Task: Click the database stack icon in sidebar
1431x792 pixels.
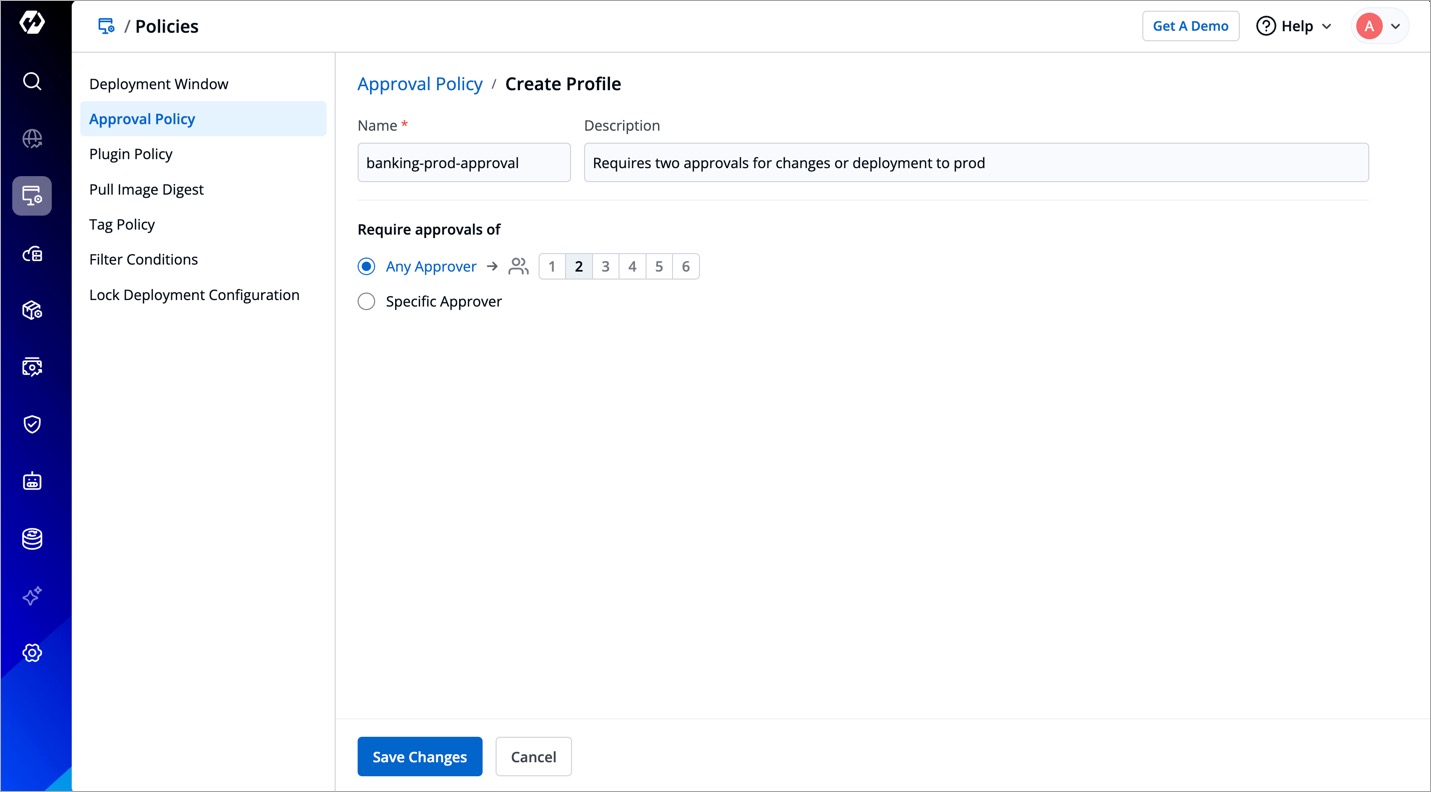Action: tap(32, 539)
